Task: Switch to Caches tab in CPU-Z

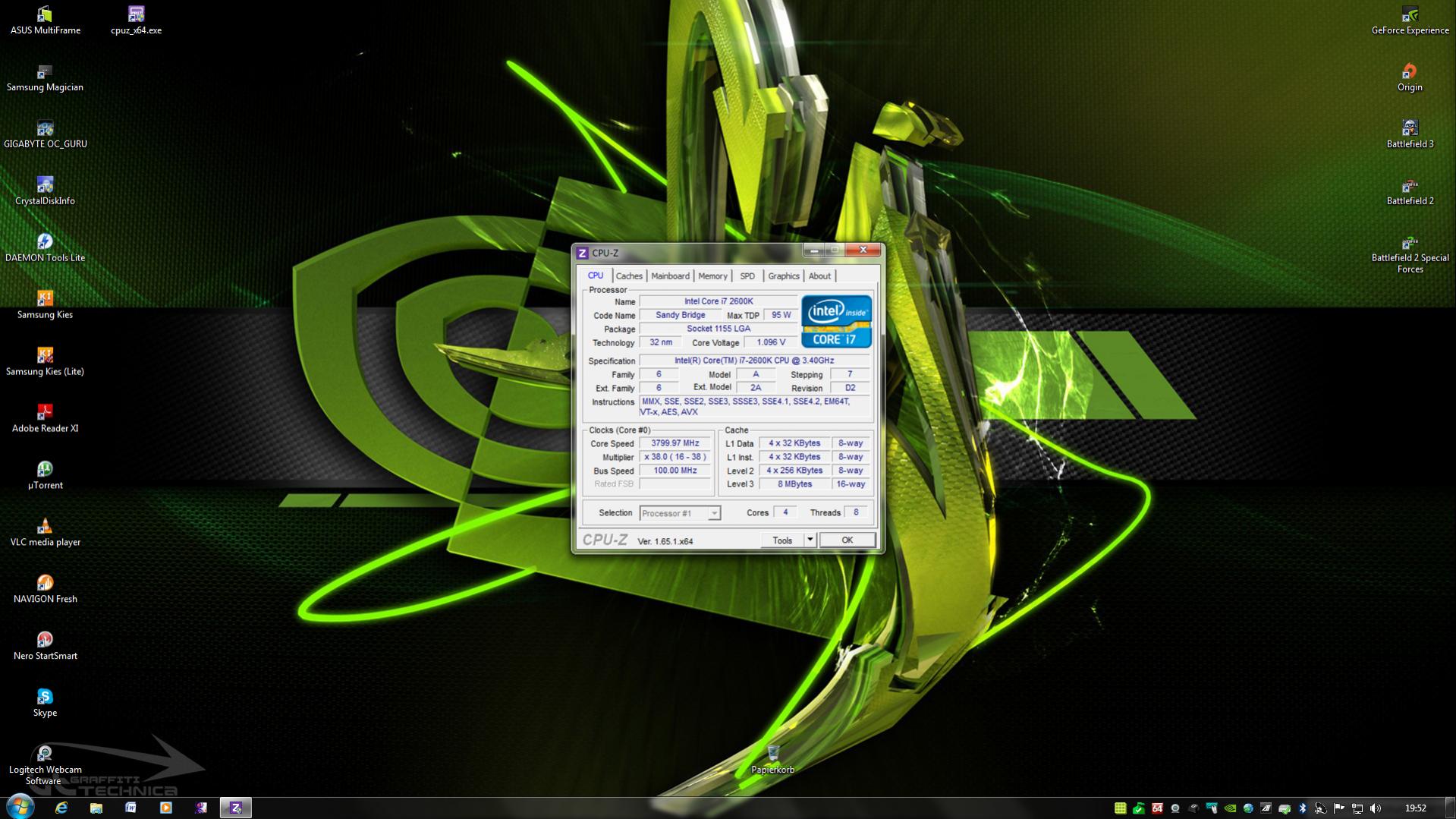Action: click(x=629, y=276)
